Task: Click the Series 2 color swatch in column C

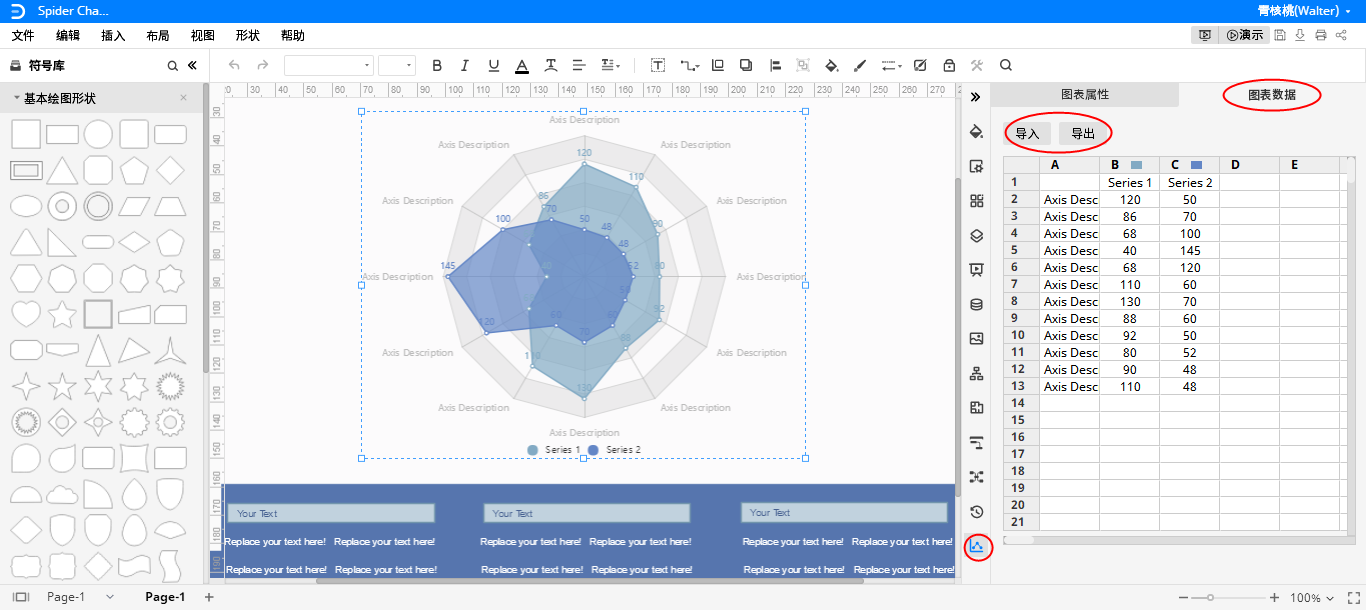Action: [1196, 165]
